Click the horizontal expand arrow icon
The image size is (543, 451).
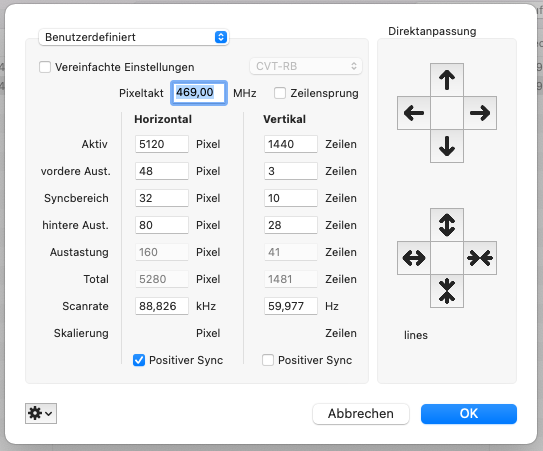pyautogui.click(x=414, y=258)
